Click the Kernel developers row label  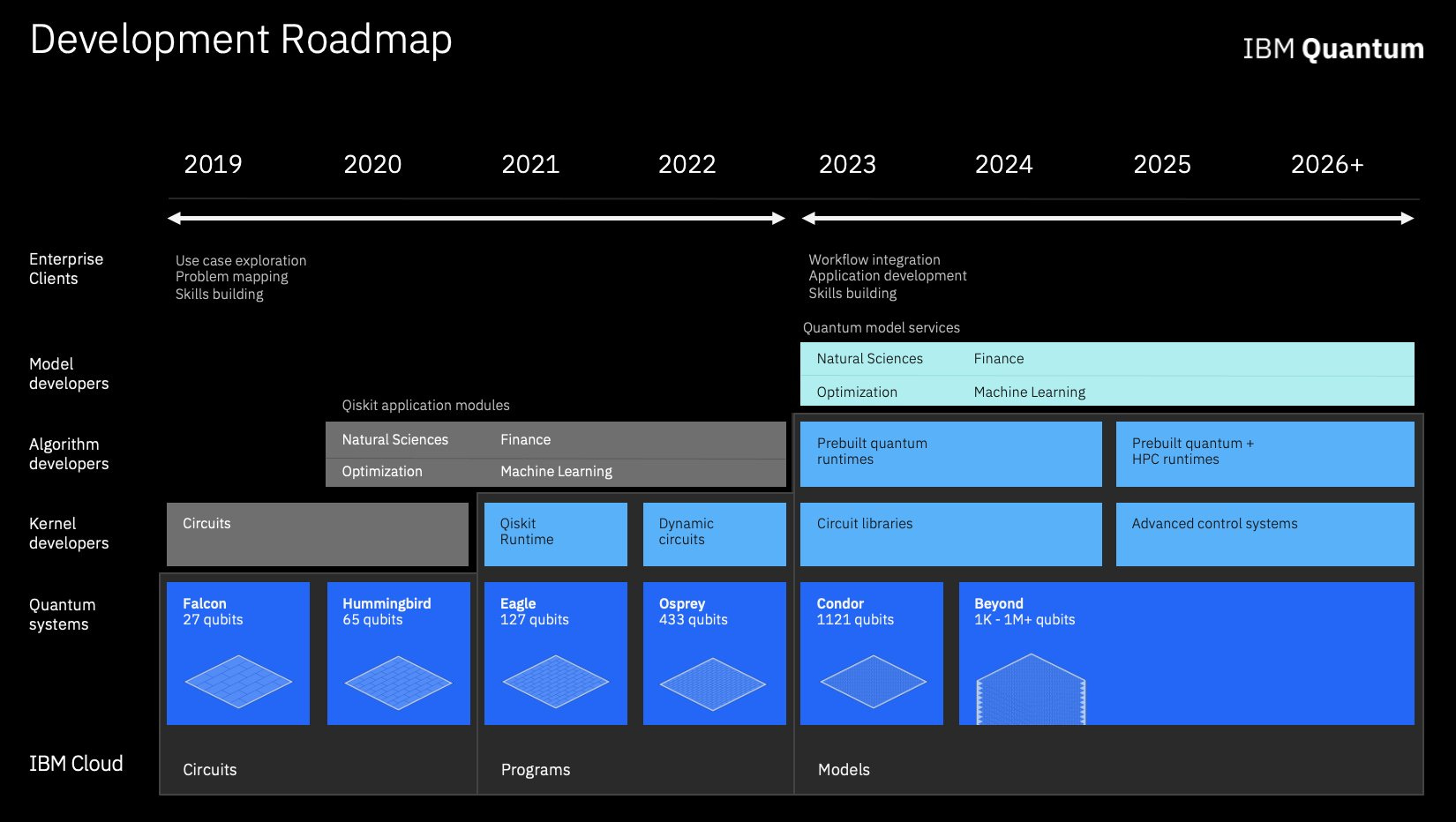point(69,534)
